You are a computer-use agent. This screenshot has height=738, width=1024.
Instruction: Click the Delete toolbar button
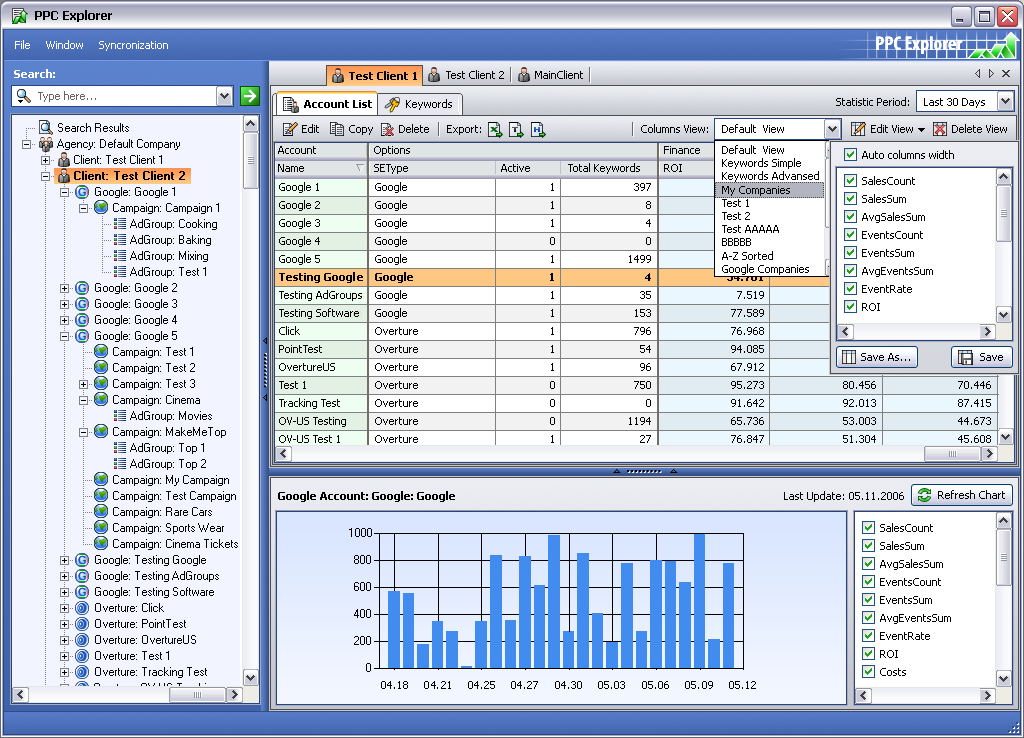click(x=405, y=129)
